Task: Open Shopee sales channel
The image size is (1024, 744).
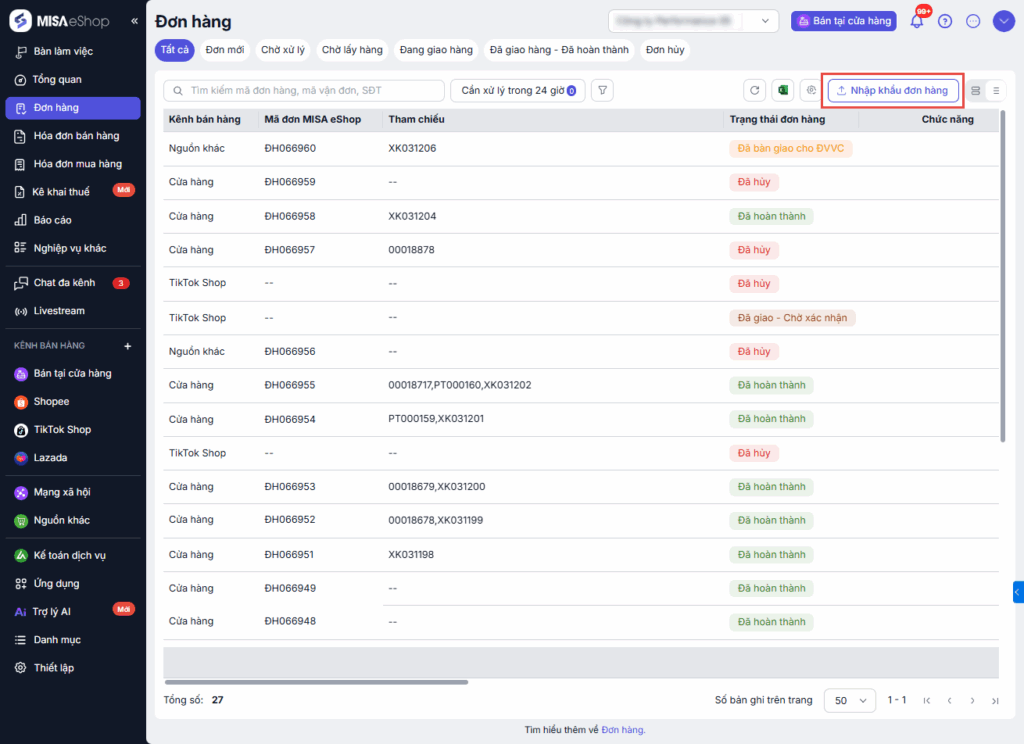Action: (x=51, y=402)
